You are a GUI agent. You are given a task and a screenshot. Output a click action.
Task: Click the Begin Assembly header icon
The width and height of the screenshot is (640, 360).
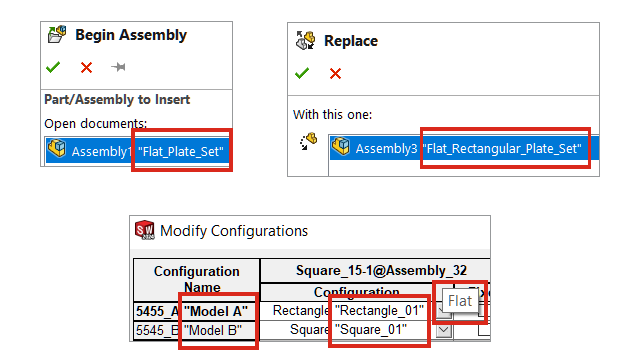click(x=57, y=34)
